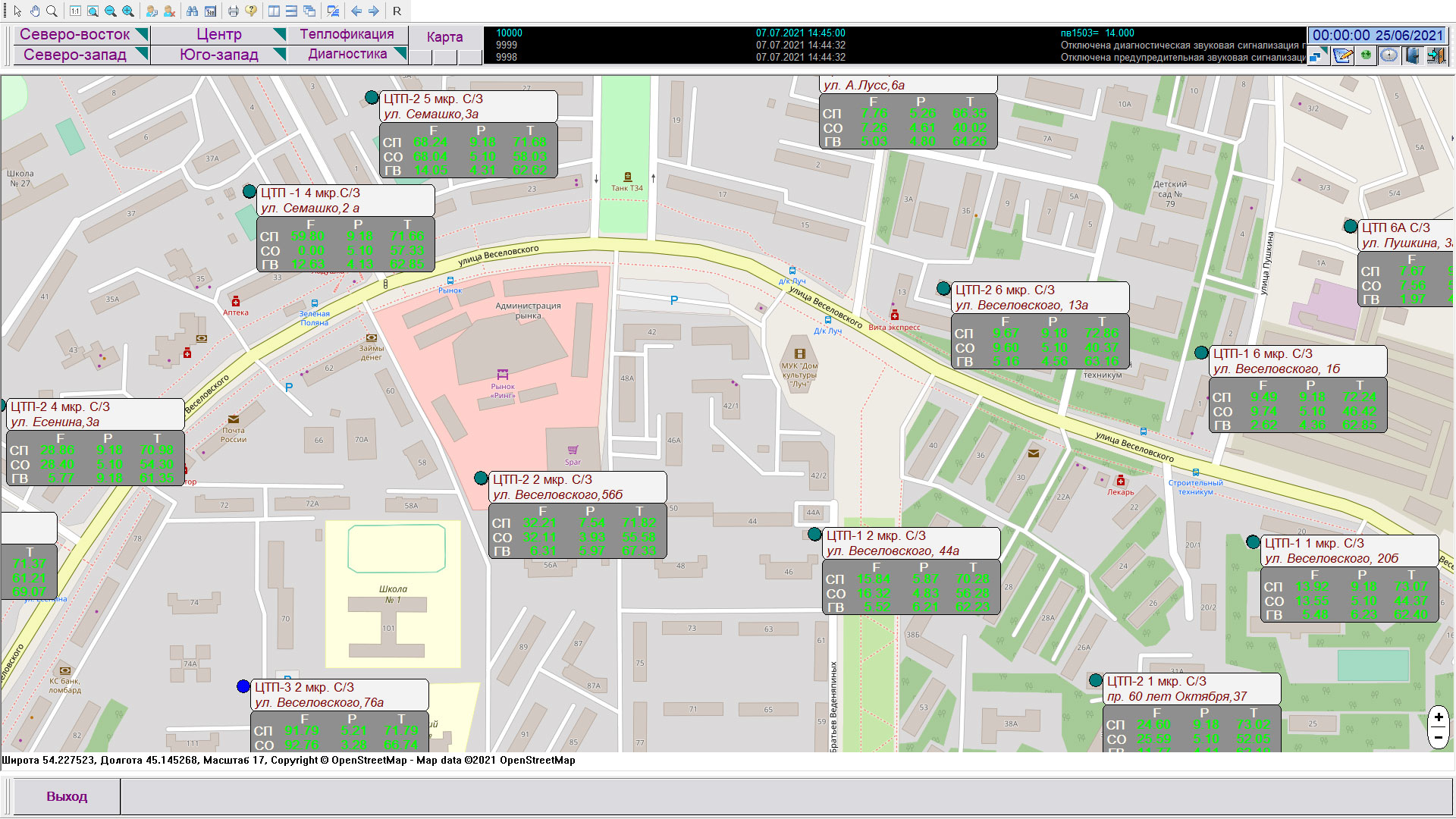Screen dimensions: 1456x819
Task: Zoom the map out with minus
Action: (1439, 737)
